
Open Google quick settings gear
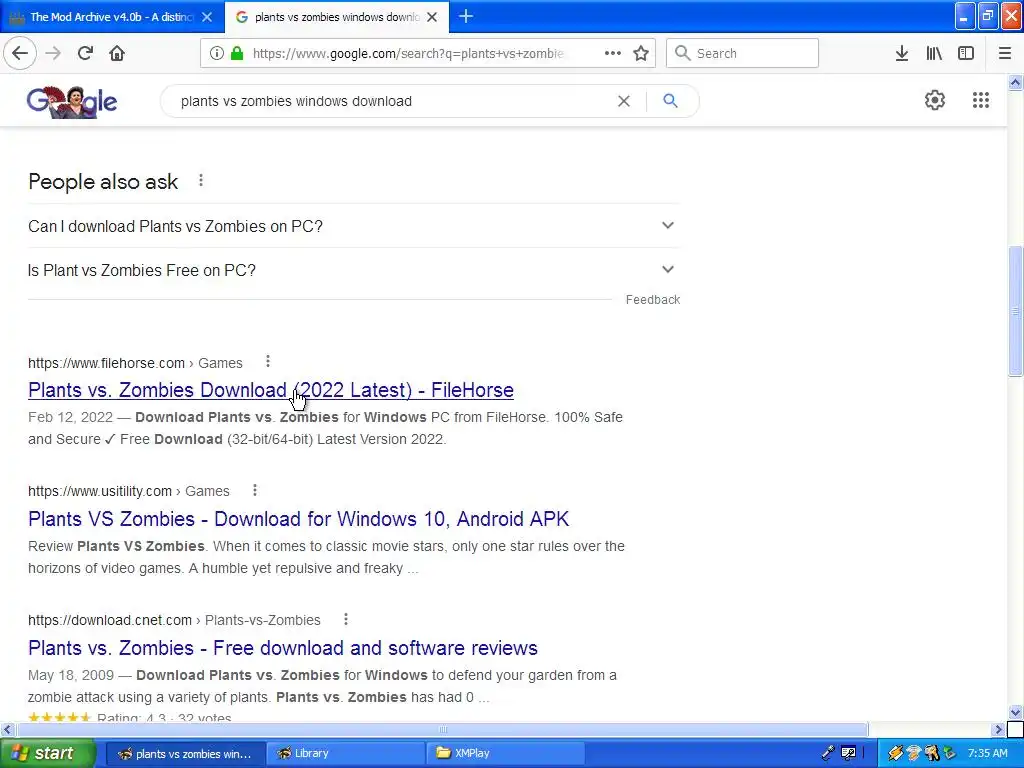pyautogui.click(x=935, y=100)
